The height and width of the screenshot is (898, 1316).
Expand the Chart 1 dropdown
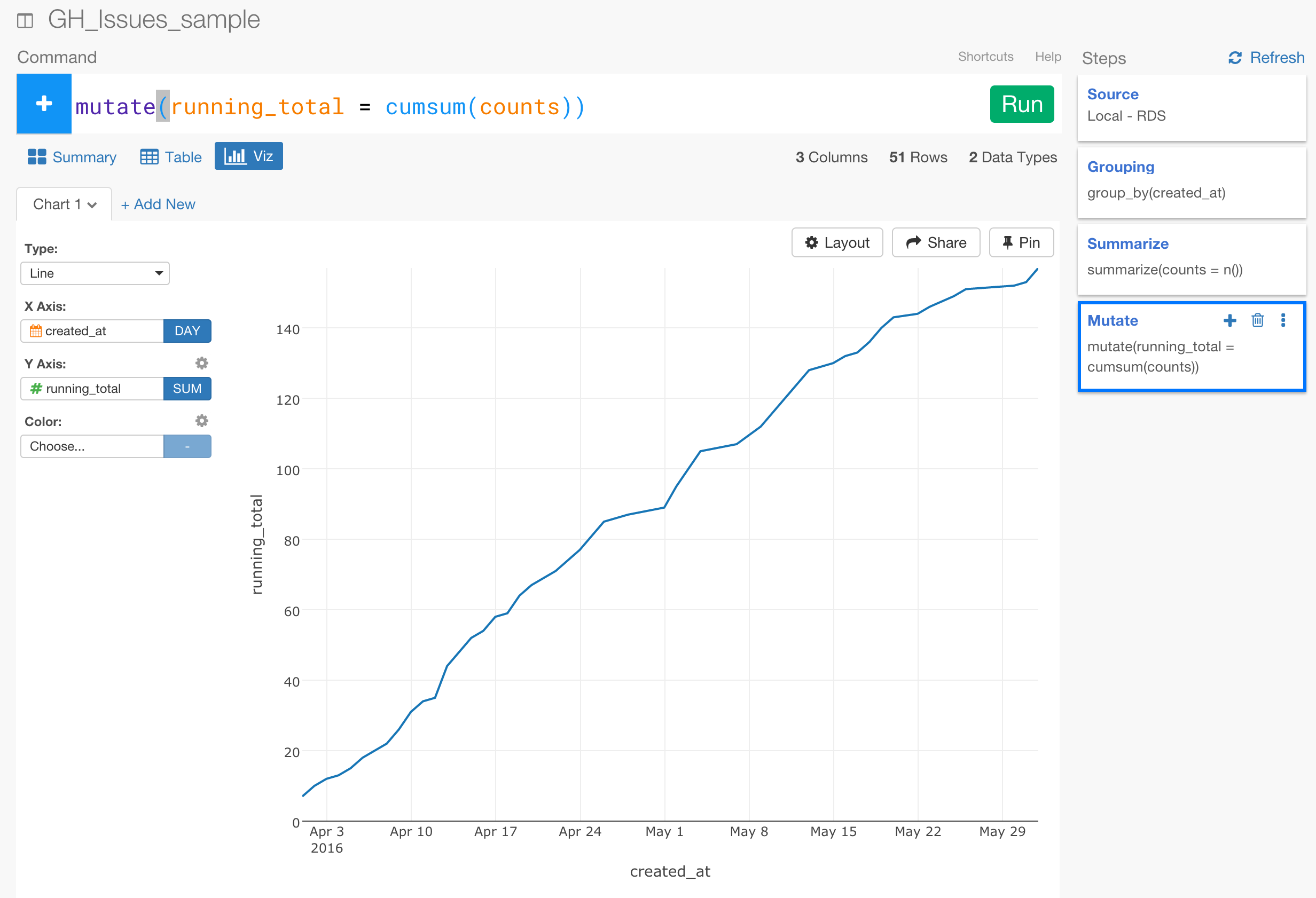click(x=64, y=204)
